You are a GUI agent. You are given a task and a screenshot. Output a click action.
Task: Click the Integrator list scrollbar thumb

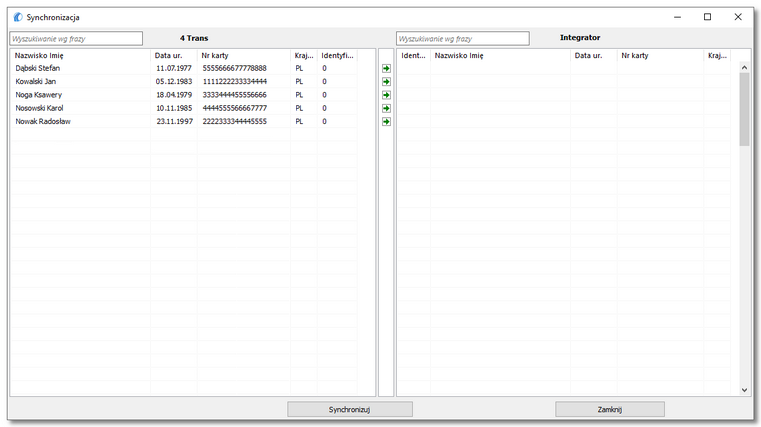(x=744, y=109)
